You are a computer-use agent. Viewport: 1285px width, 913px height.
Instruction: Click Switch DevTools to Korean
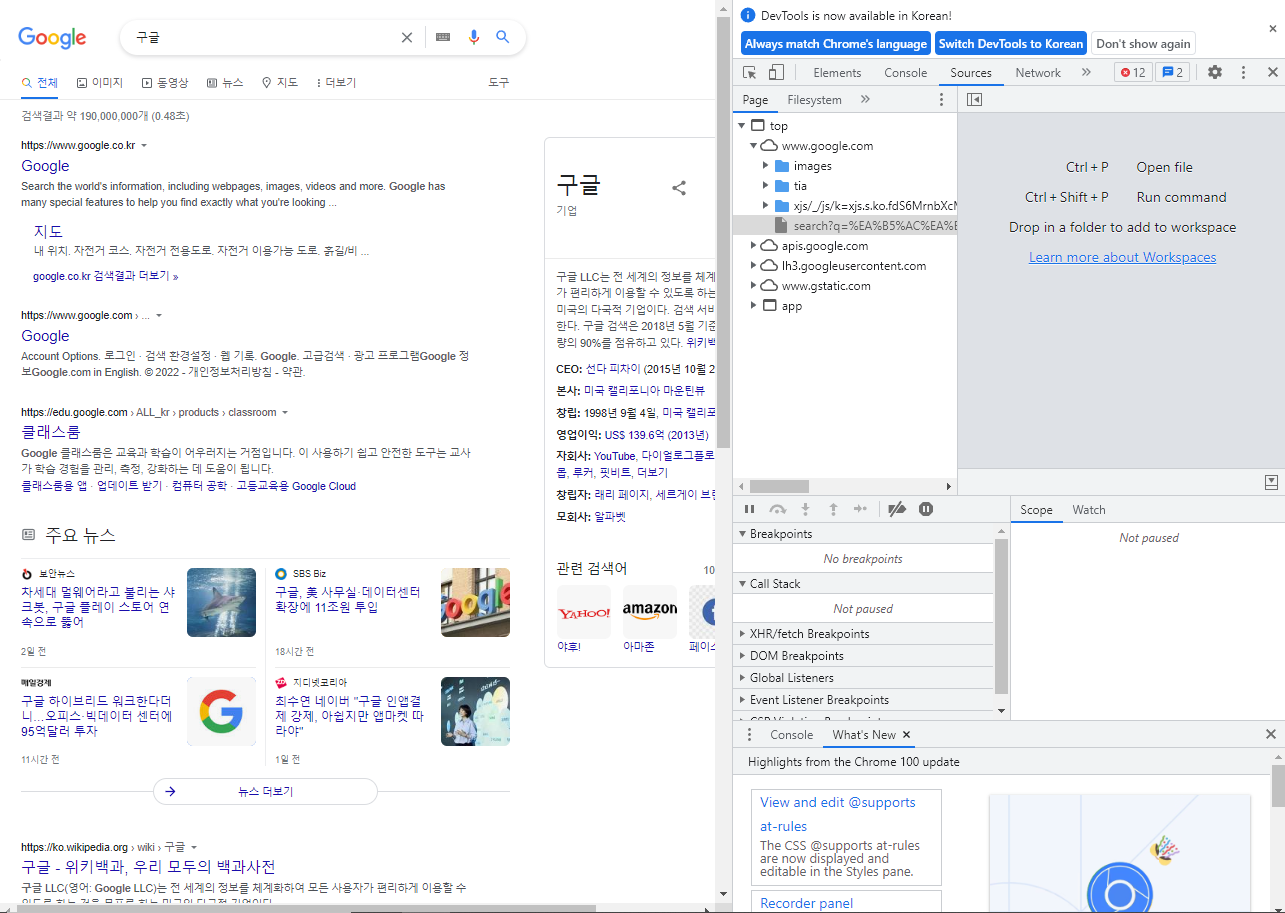point(1010,43)
